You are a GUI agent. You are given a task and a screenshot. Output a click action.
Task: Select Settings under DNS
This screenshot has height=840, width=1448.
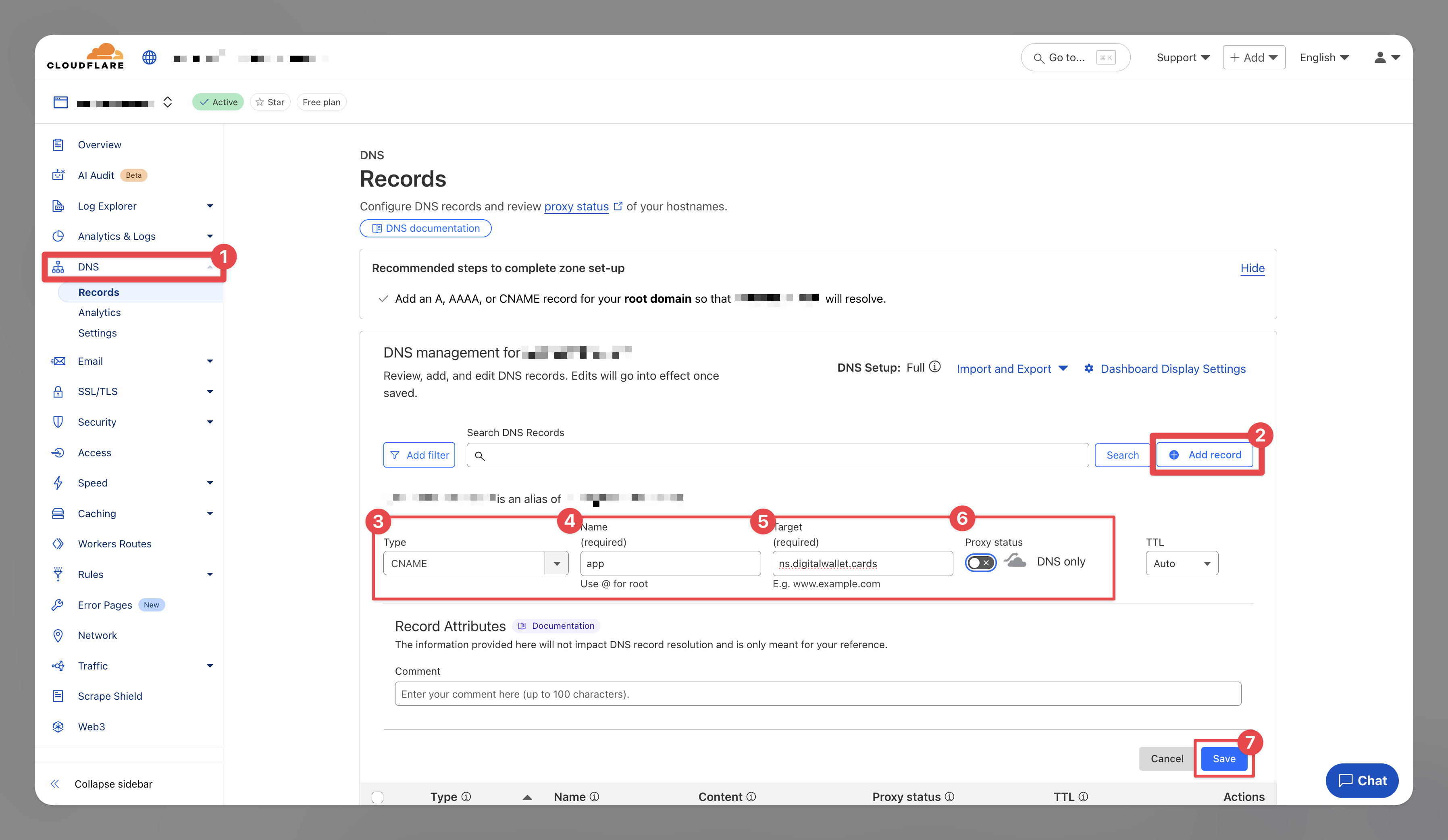click(97, 333)
